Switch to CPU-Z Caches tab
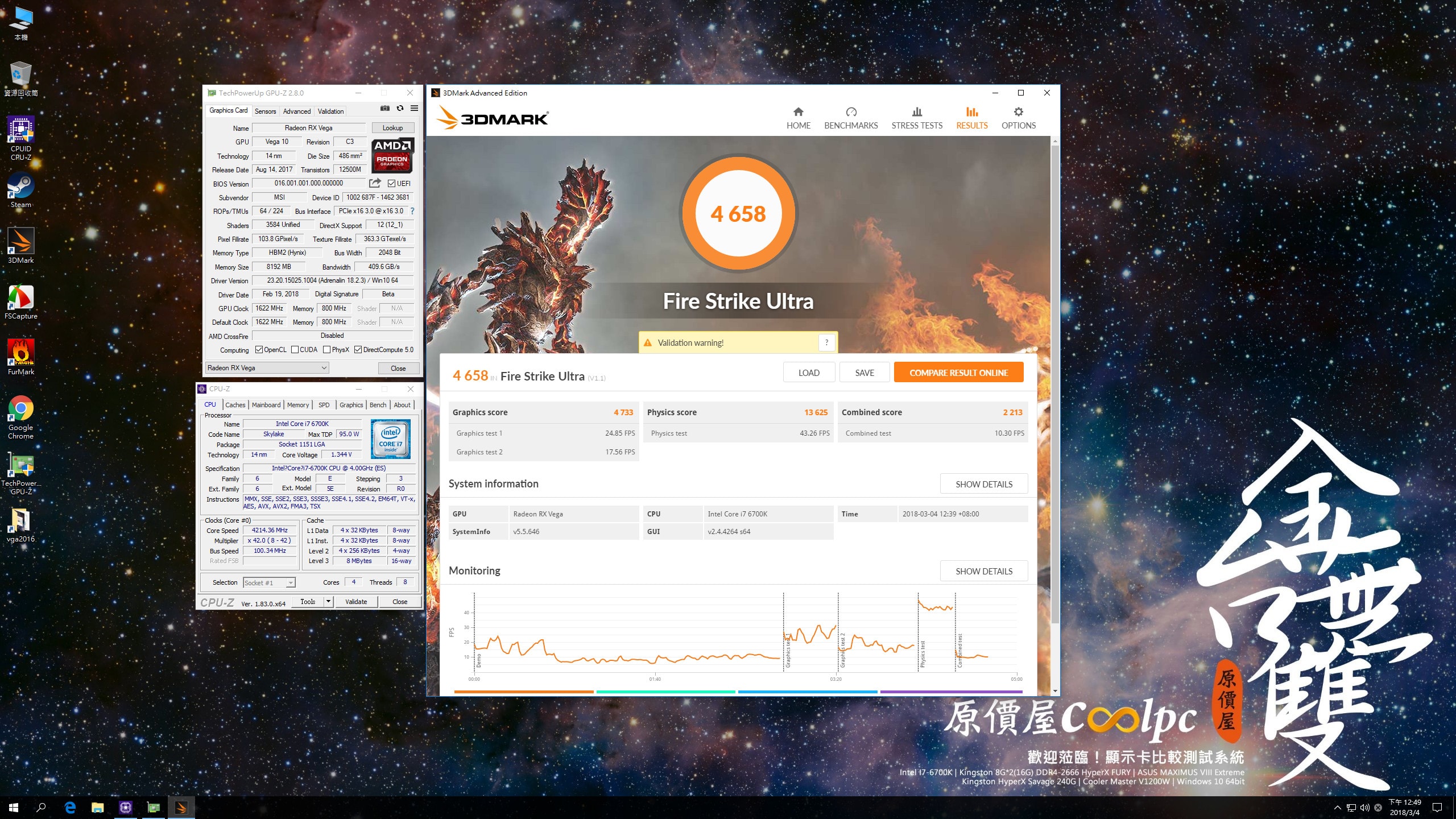Viewport: 1456px width, 819px height. coord(235,405)
